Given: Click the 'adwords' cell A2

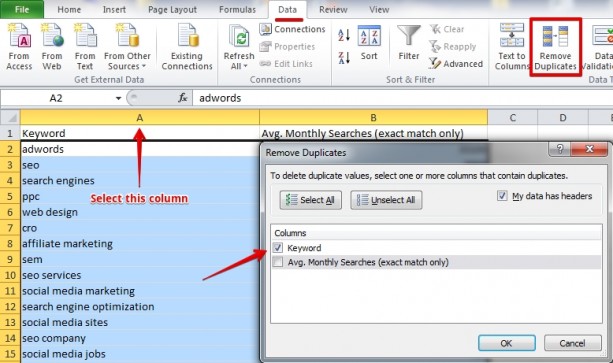Looking at the screenshot, I should click(140, 149).
